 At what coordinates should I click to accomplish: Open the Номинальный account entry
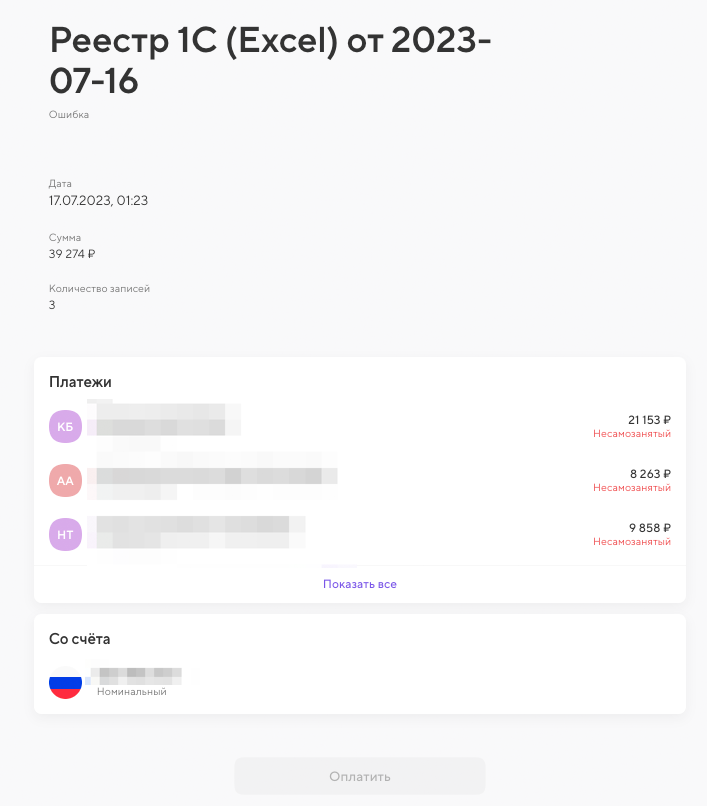click(x=132, y=691)
